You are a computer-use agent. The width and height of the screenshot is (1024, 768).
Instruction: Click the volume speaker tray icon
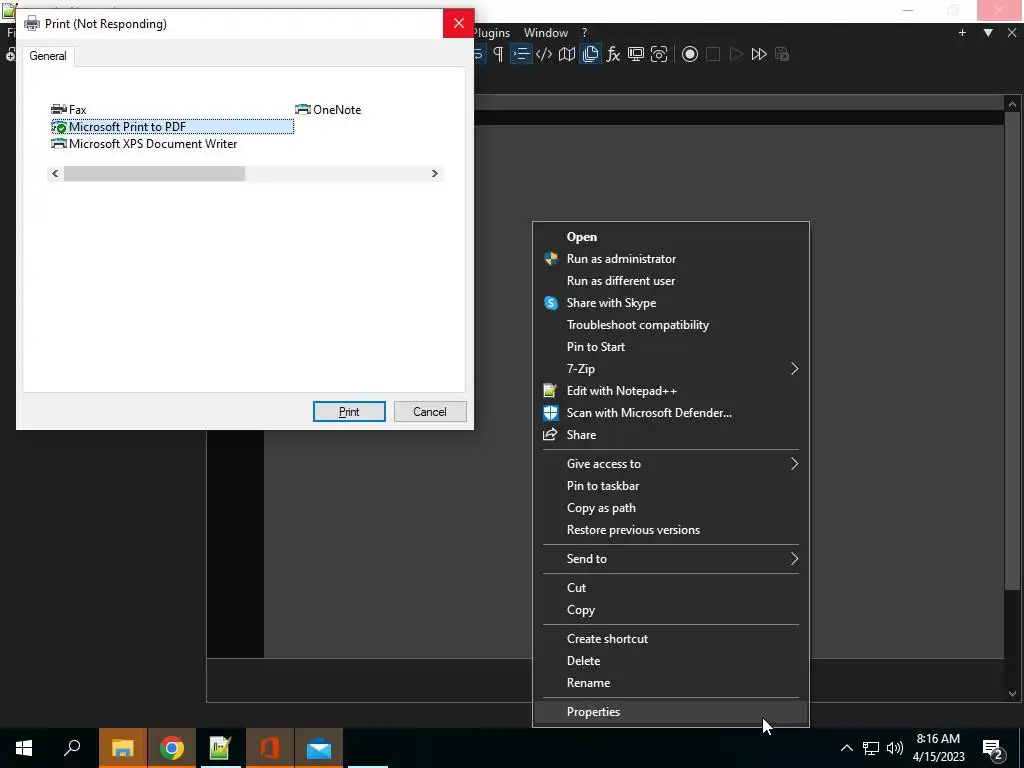tap(895, 748)
